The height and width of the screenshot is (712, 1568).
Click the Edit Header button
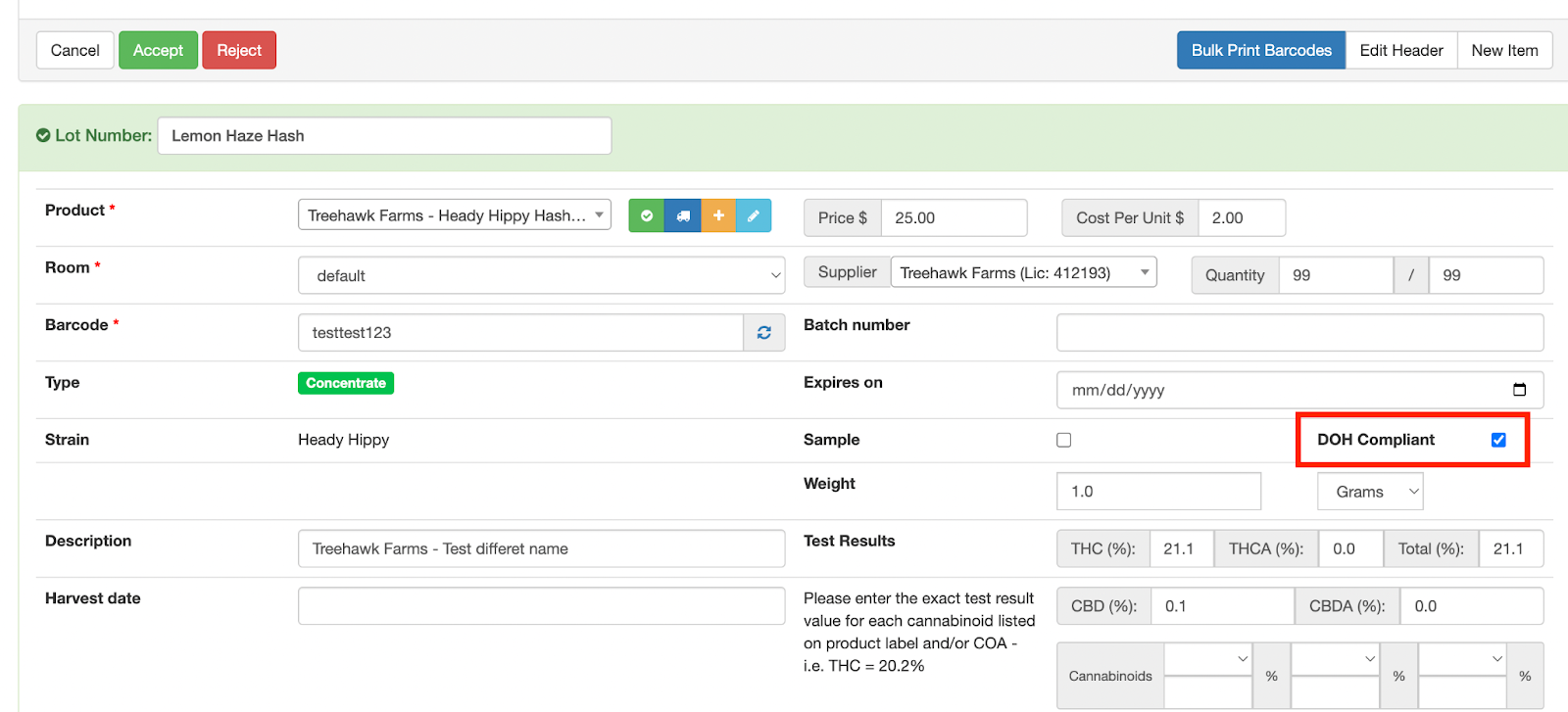click(1401, 50)
